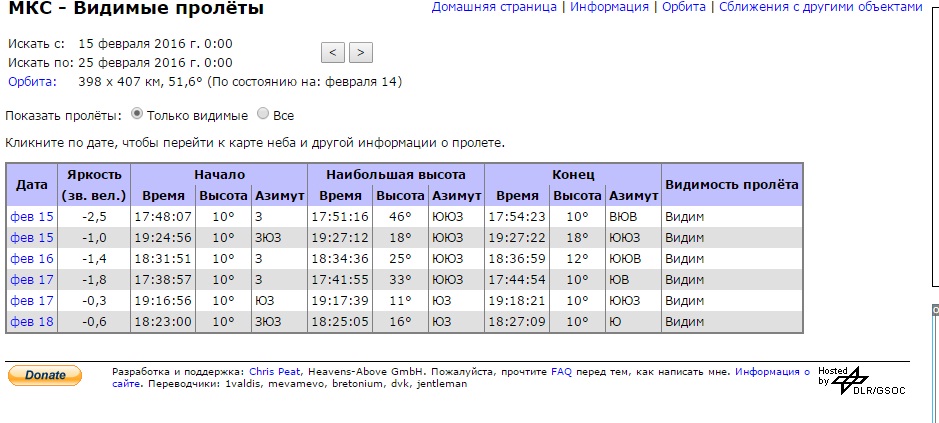Open the 'фев 18' pass date link

pos(32,322)
